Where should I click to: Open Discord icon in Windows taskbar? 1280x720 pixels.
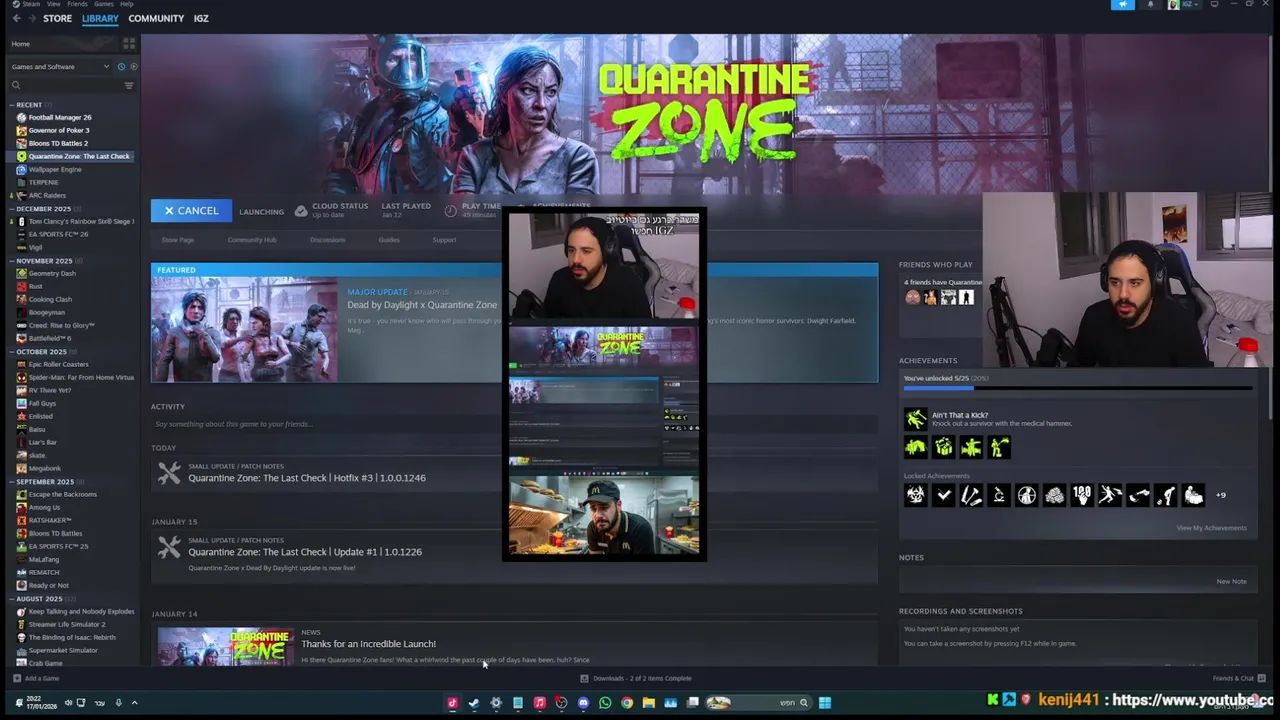point(583,703)
